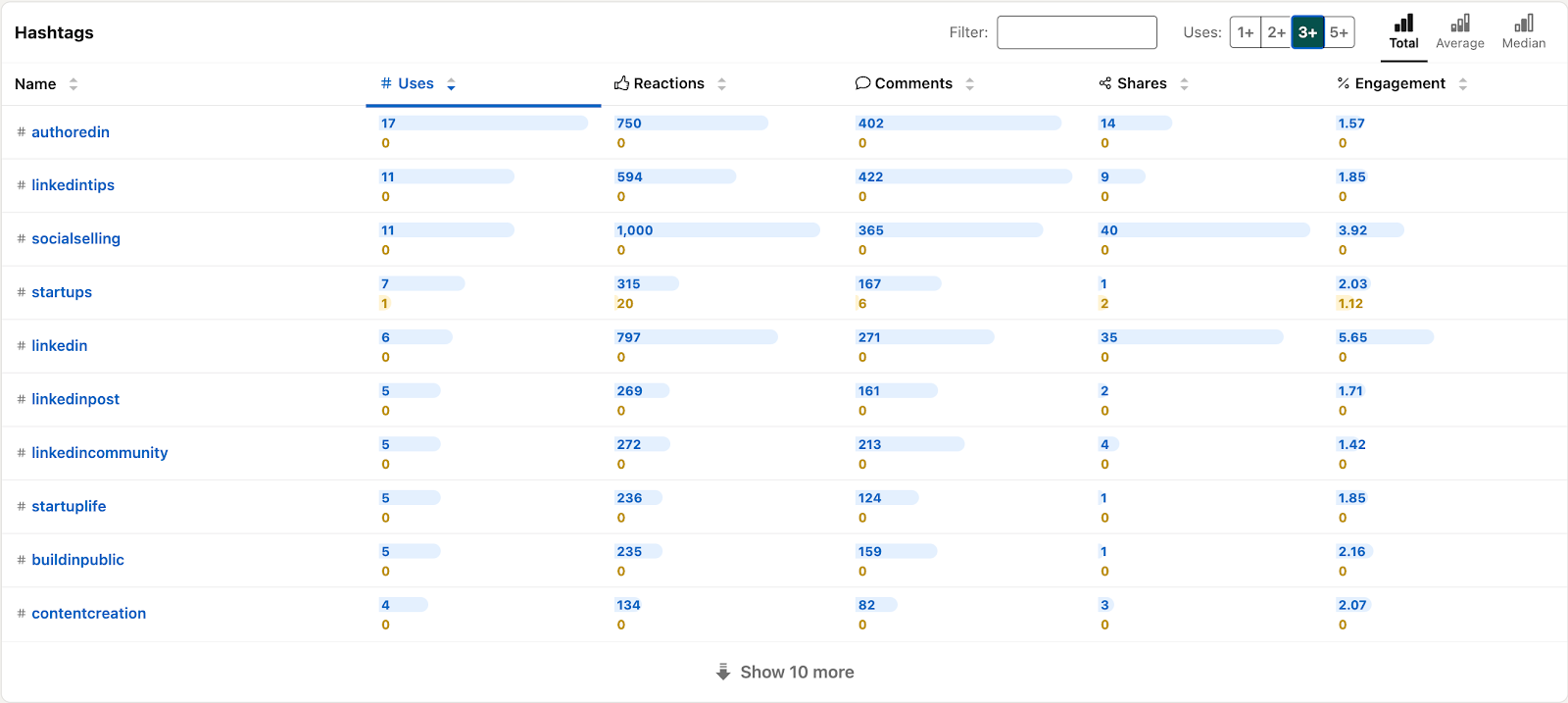
Task: Select the Uses column header
Action: [x=416, y=83]
